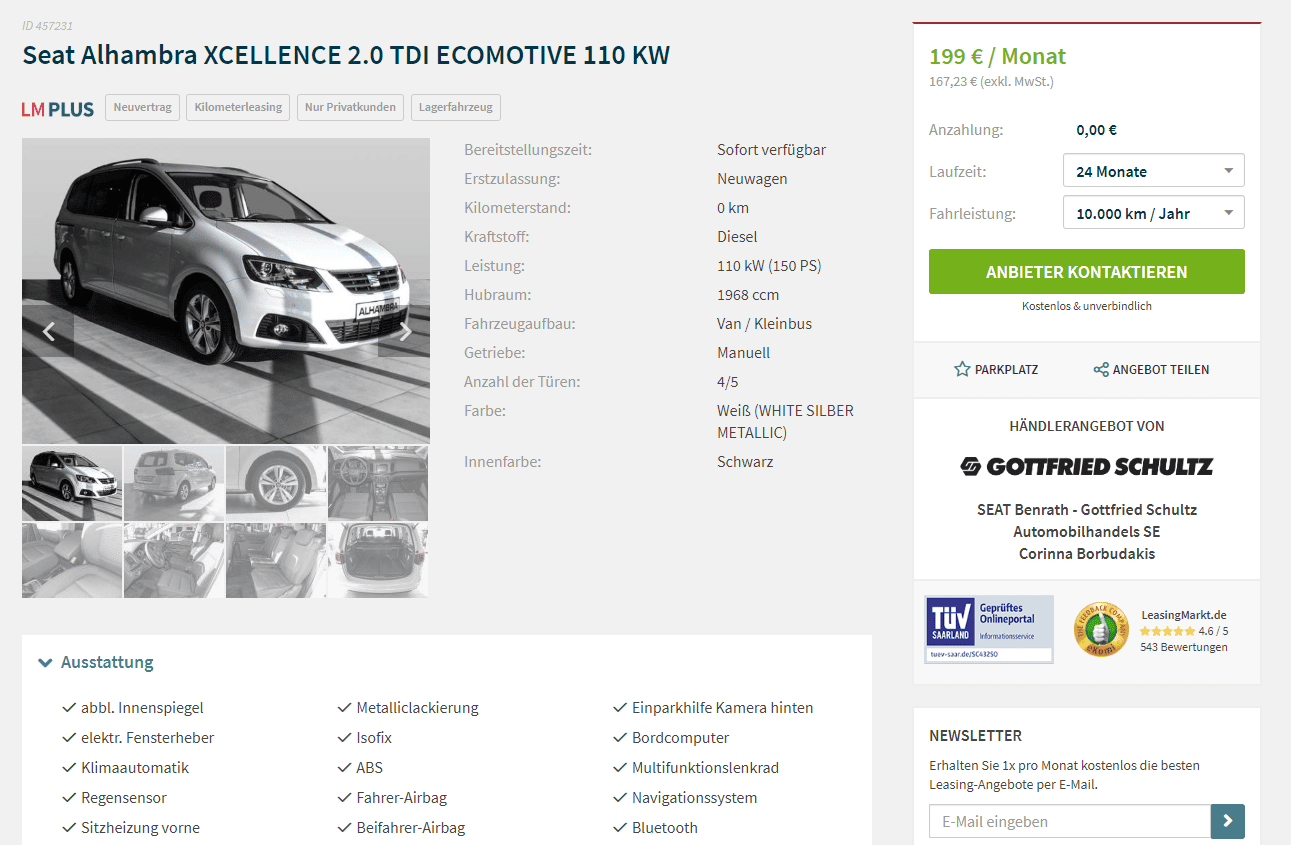Select the rear view car thumbnail
Image resolution: width=1291 pixels, height=845 pixels.
coord(174,483)
